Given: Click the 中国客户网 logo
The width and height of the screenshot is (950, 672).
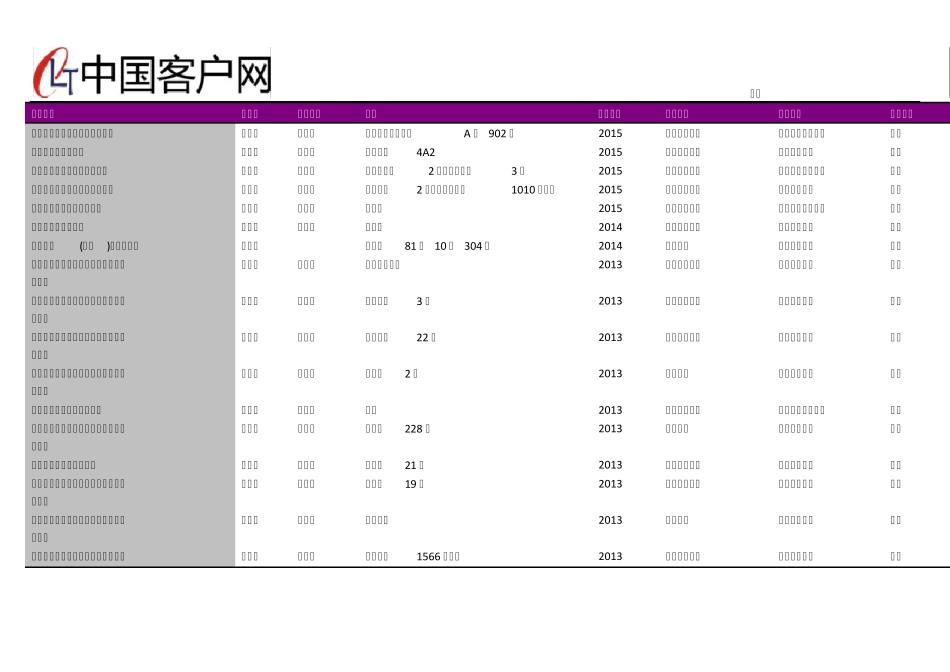Looking at the screenshot, I should (151, 73).
